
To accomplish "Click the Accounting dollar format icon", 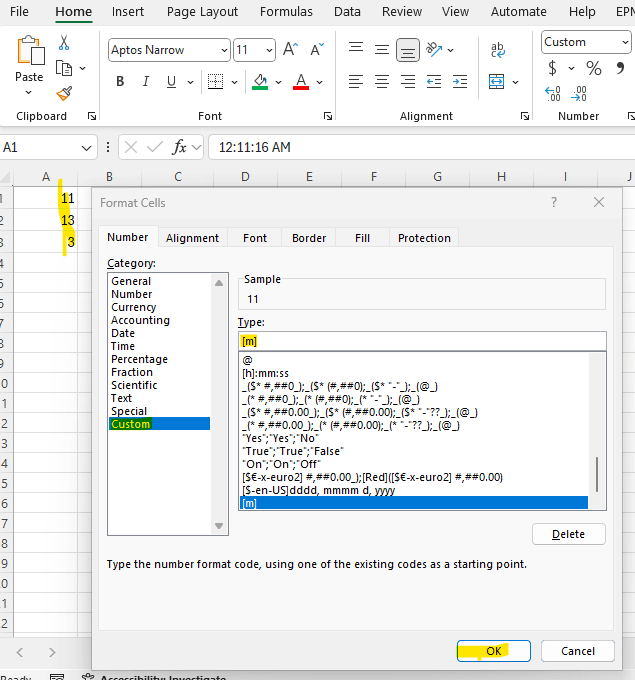I will click(x=552, y=68).
